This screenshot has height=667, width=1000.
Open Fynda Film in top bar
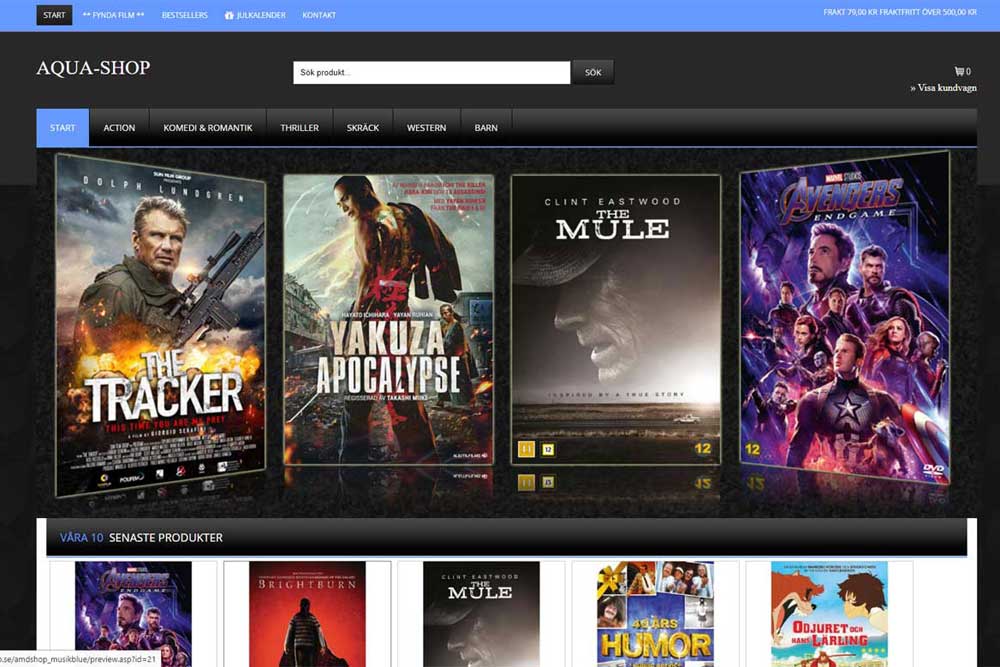(x=114, y=15)
